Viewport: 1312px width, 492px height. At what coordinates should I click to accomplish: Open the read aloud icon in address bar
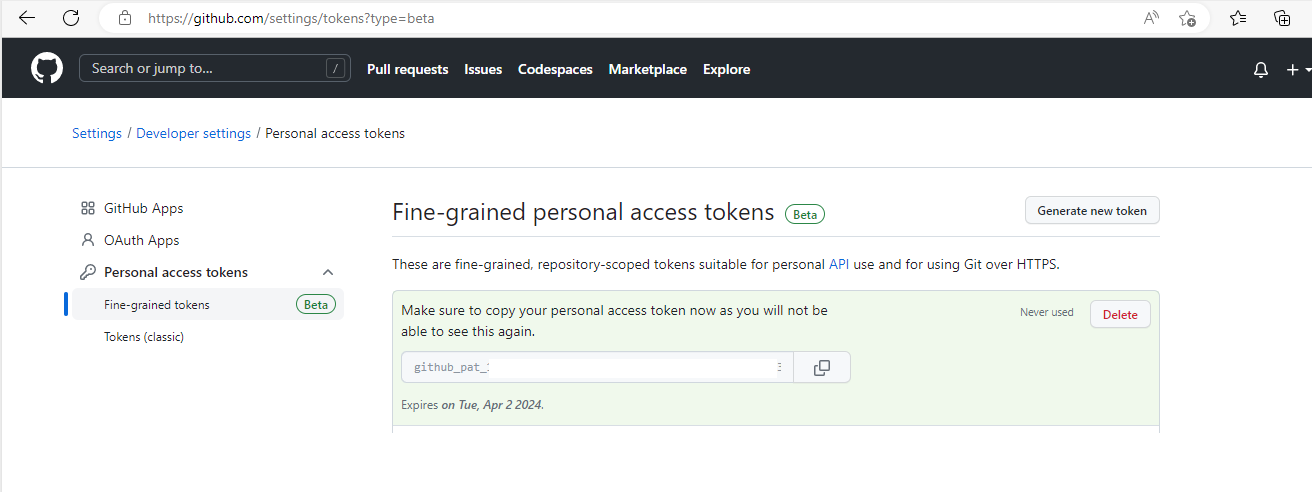point(1152,18)
